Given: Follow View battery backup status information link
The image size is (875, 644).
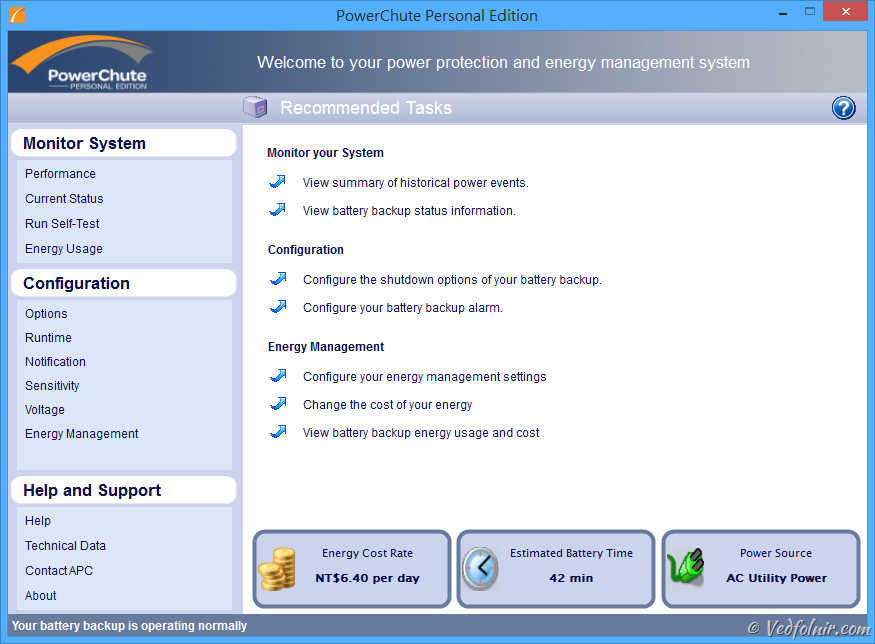Looking at the screenshot, I should [x=409, y=211].
